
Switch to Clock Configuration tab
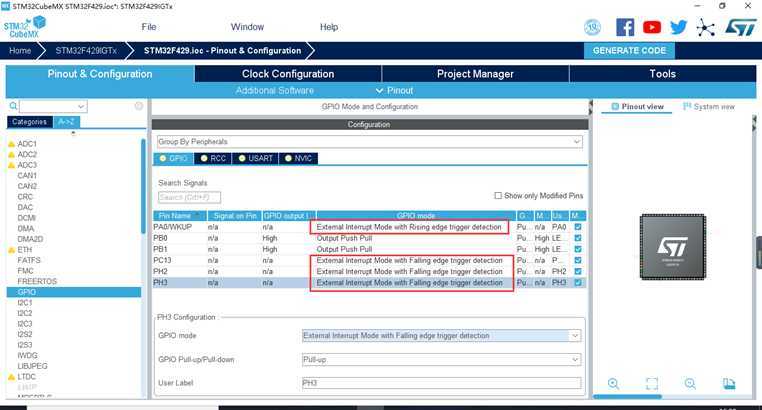pos(288,74)
